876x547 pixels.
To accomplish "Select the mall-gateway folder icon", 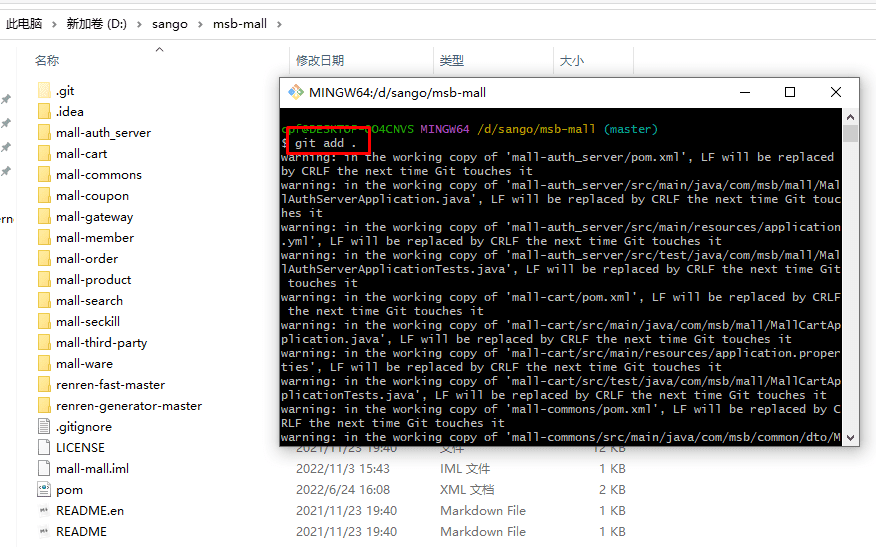I will click(x=44, y=216).
